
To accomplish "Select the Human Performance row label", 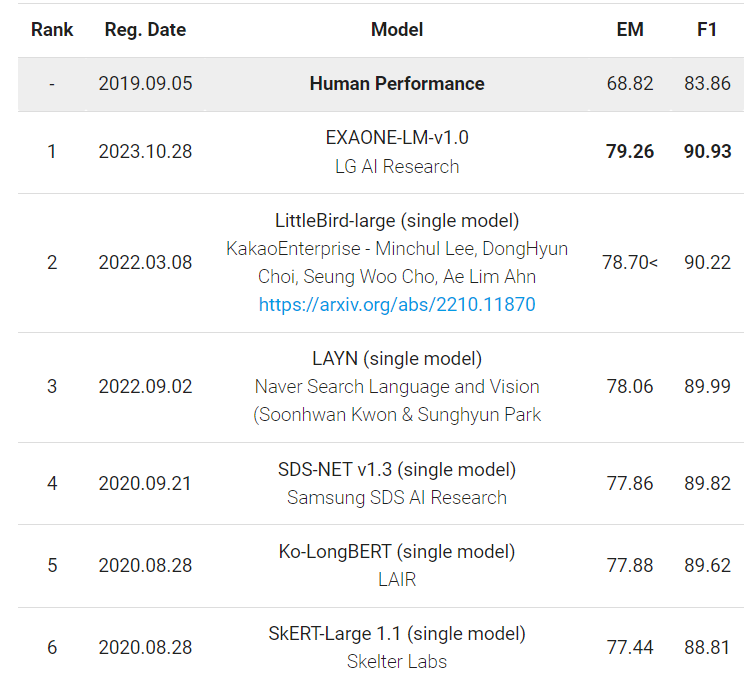I will click(x=397, y=84).
